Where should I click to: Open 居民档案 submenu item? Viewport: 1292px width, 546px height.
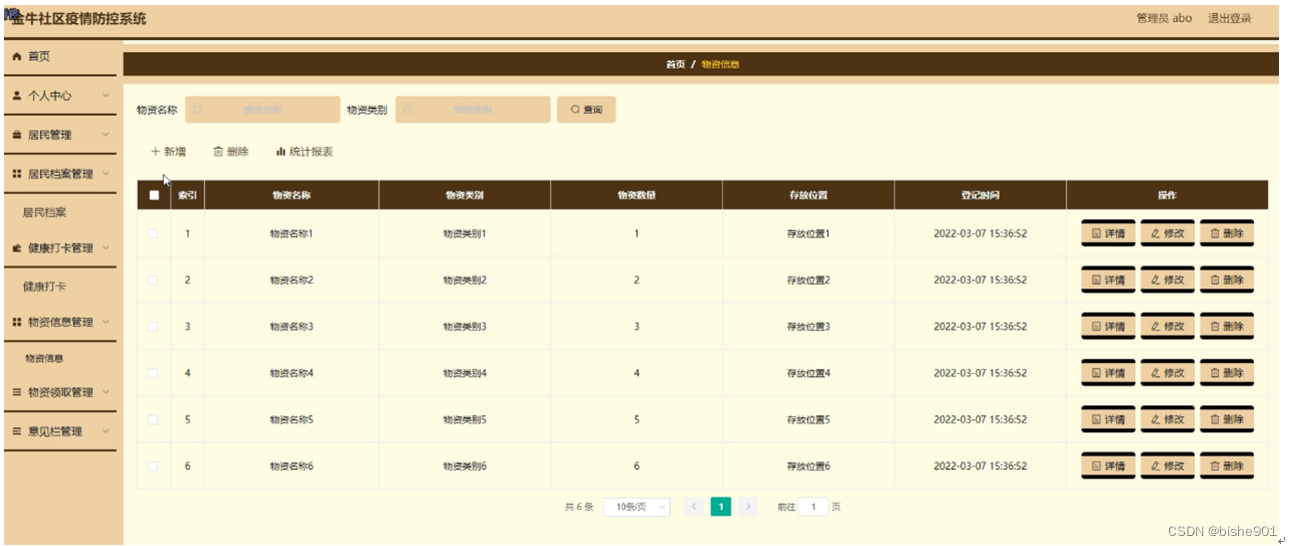45,213
